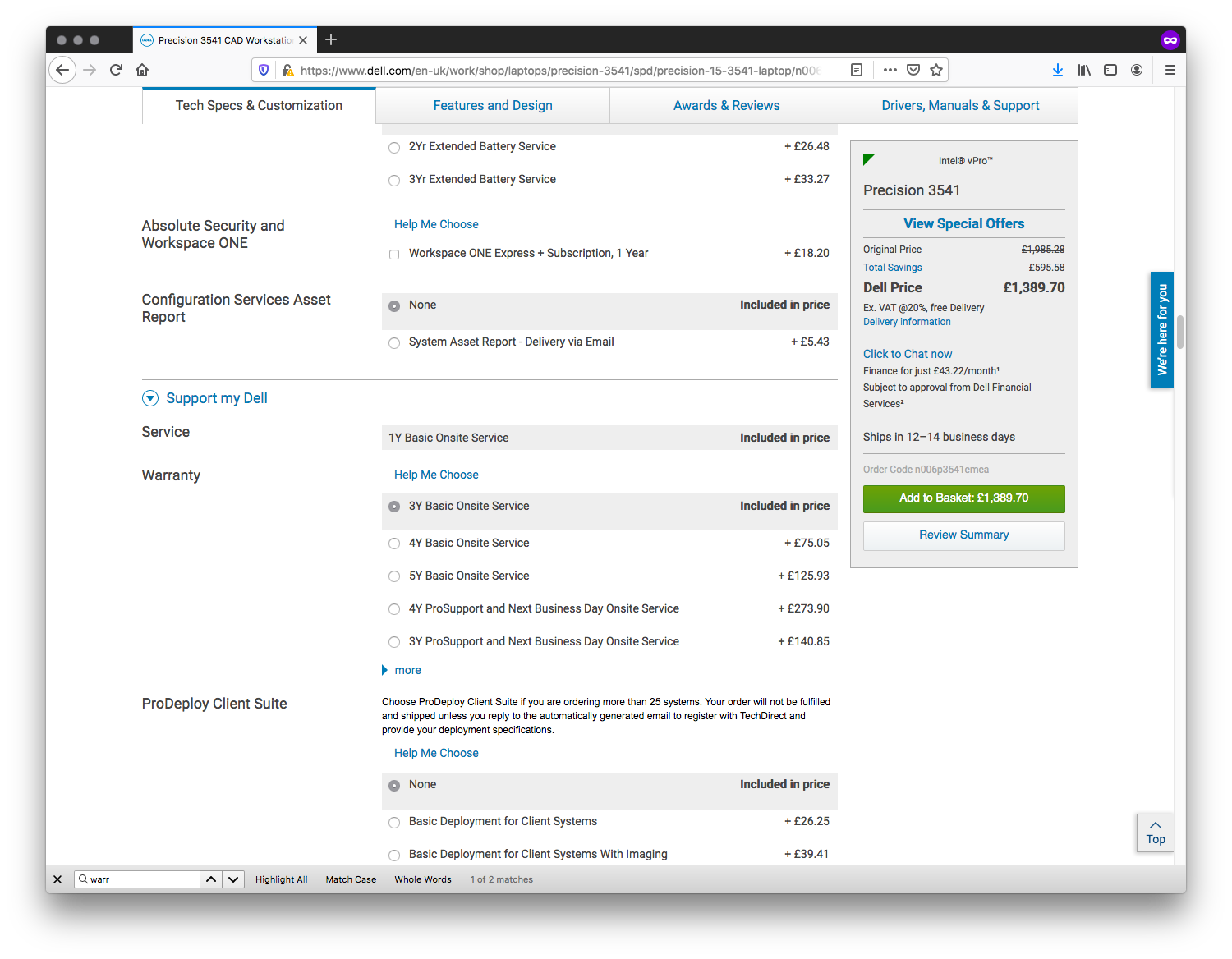1232x959 pixels.
Task: Click the page vertical scrollbar thumb
Action: pyautogui.click(x=1180, y=333)
